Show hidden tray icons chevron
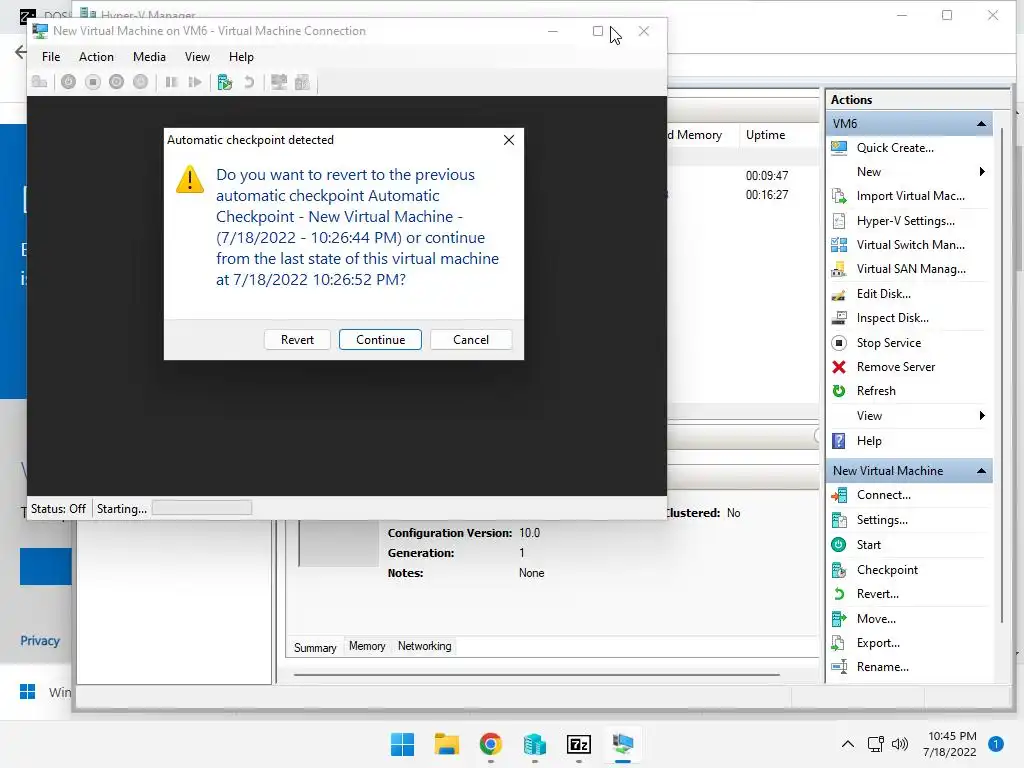The image size is (1024, 768). click(x=848, y=744)
